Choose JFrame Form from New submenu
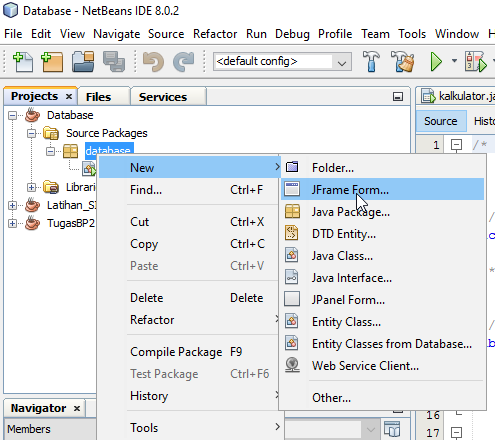Image resolution: width=495 pixels, height=440 pixels. tap(382, 190)
